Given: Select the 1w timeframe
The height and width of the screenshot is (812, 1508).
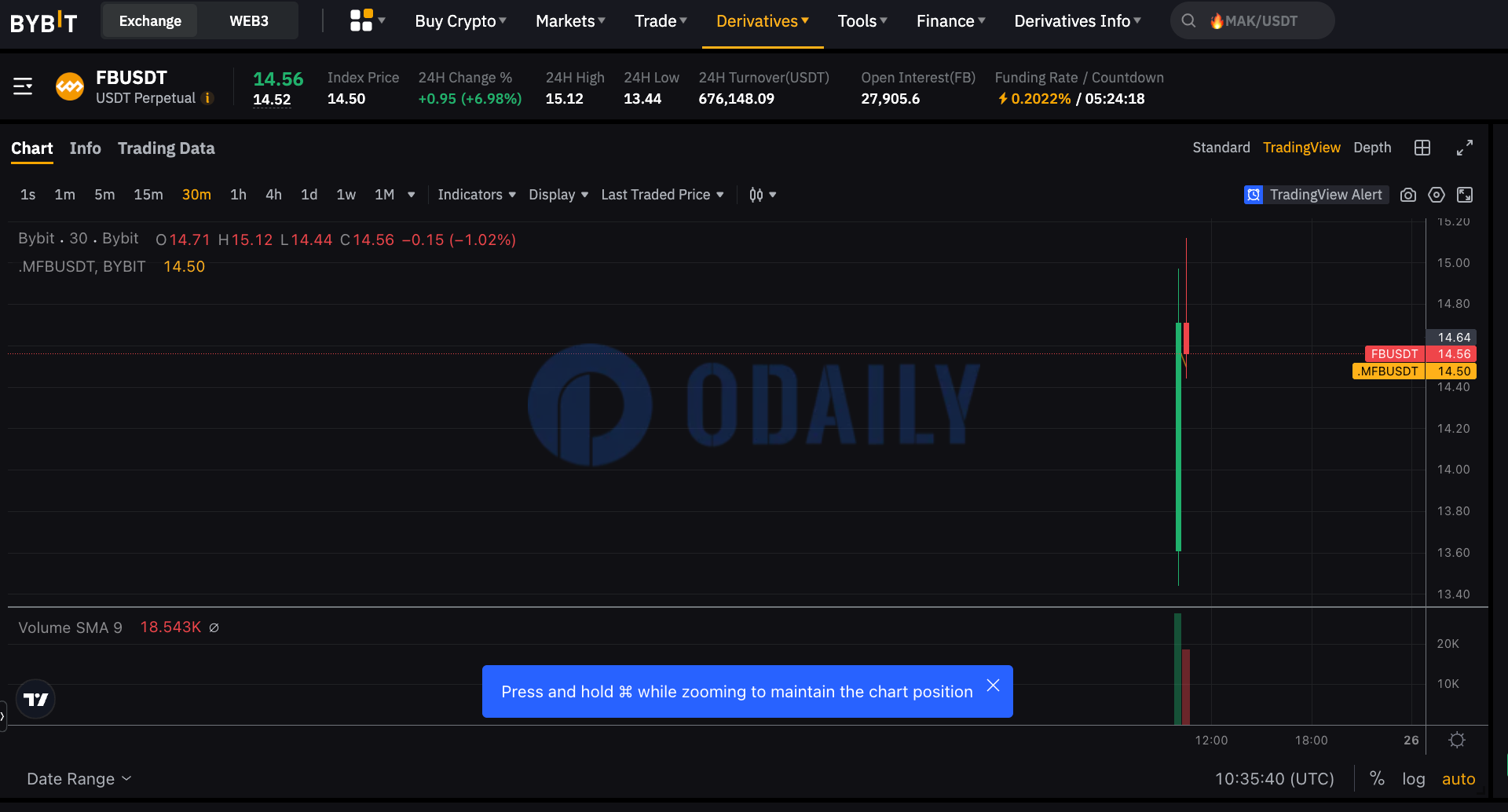Looking at the screenshot, I should (x=346, y=195).
